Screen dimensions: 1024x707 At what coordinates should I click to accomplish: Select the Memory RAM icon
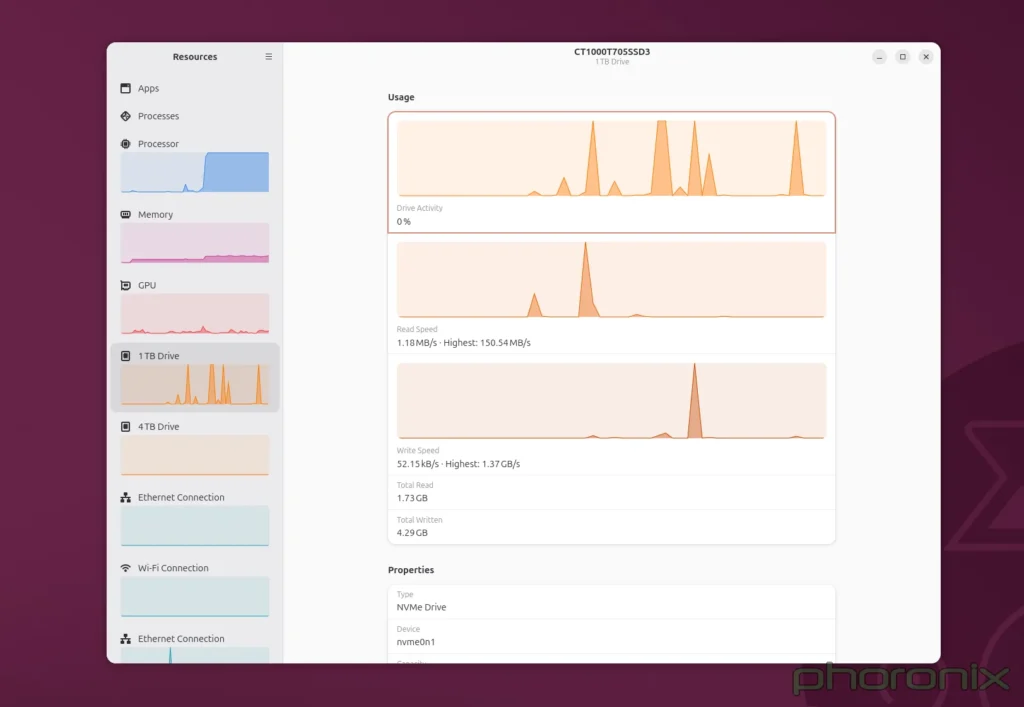pos(125,214)
